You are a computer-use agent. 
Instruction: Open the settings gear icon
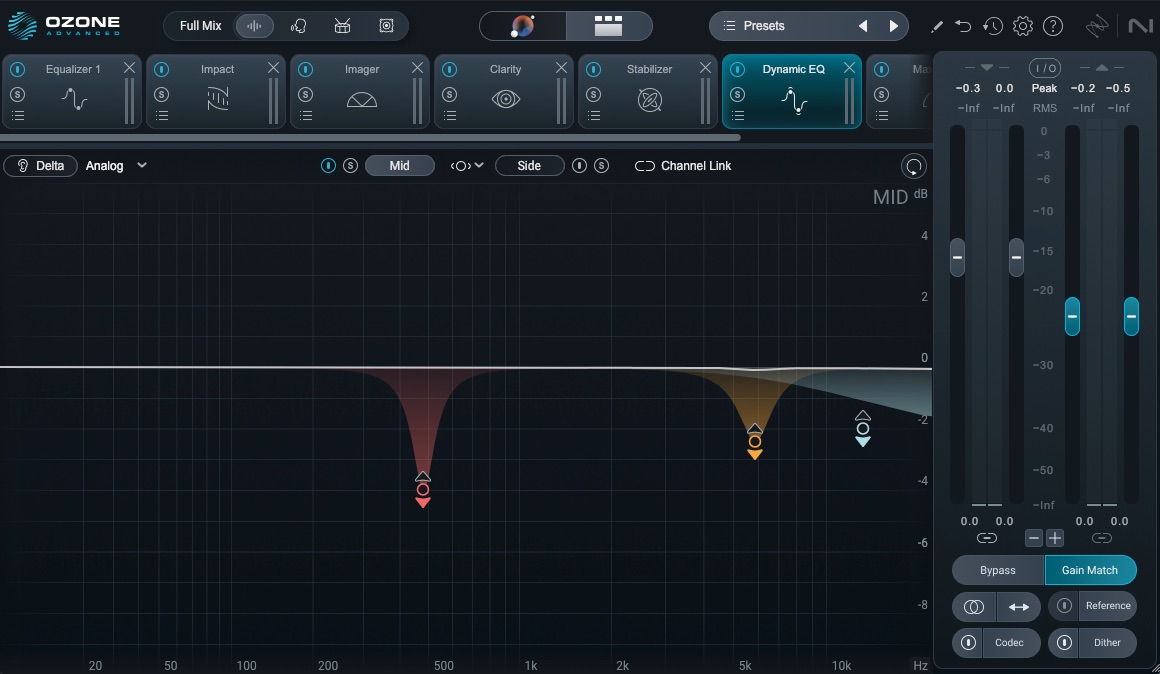tap(1022, 26)
